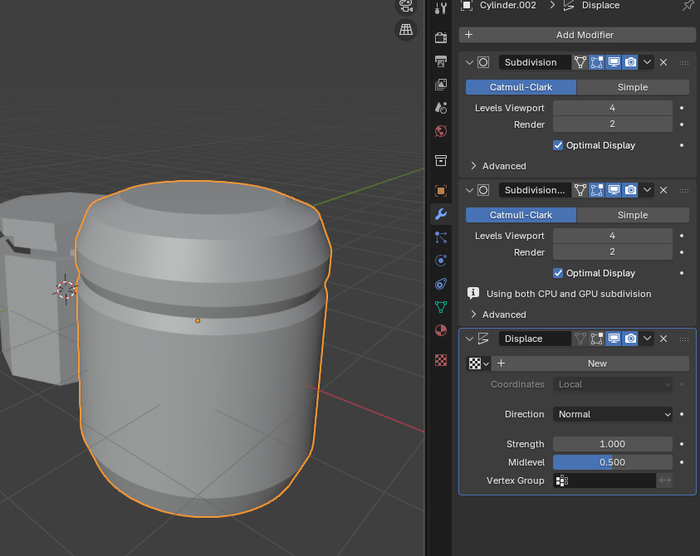
Task: Open the Modifiers properties tab (wrench icon)
Action: [441, 214]
